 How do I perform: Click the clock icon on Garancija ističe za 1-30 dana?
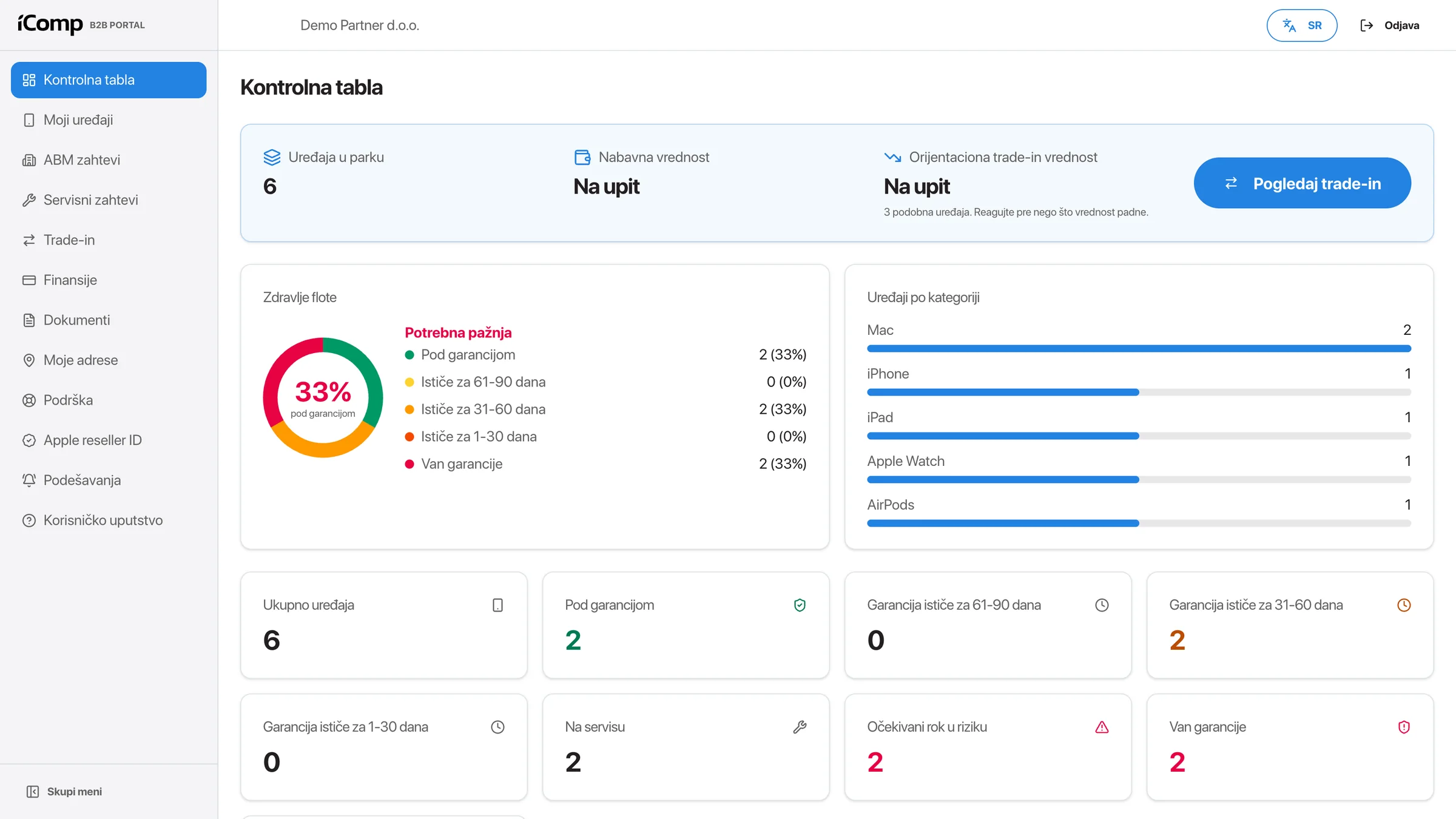(497, 727)
